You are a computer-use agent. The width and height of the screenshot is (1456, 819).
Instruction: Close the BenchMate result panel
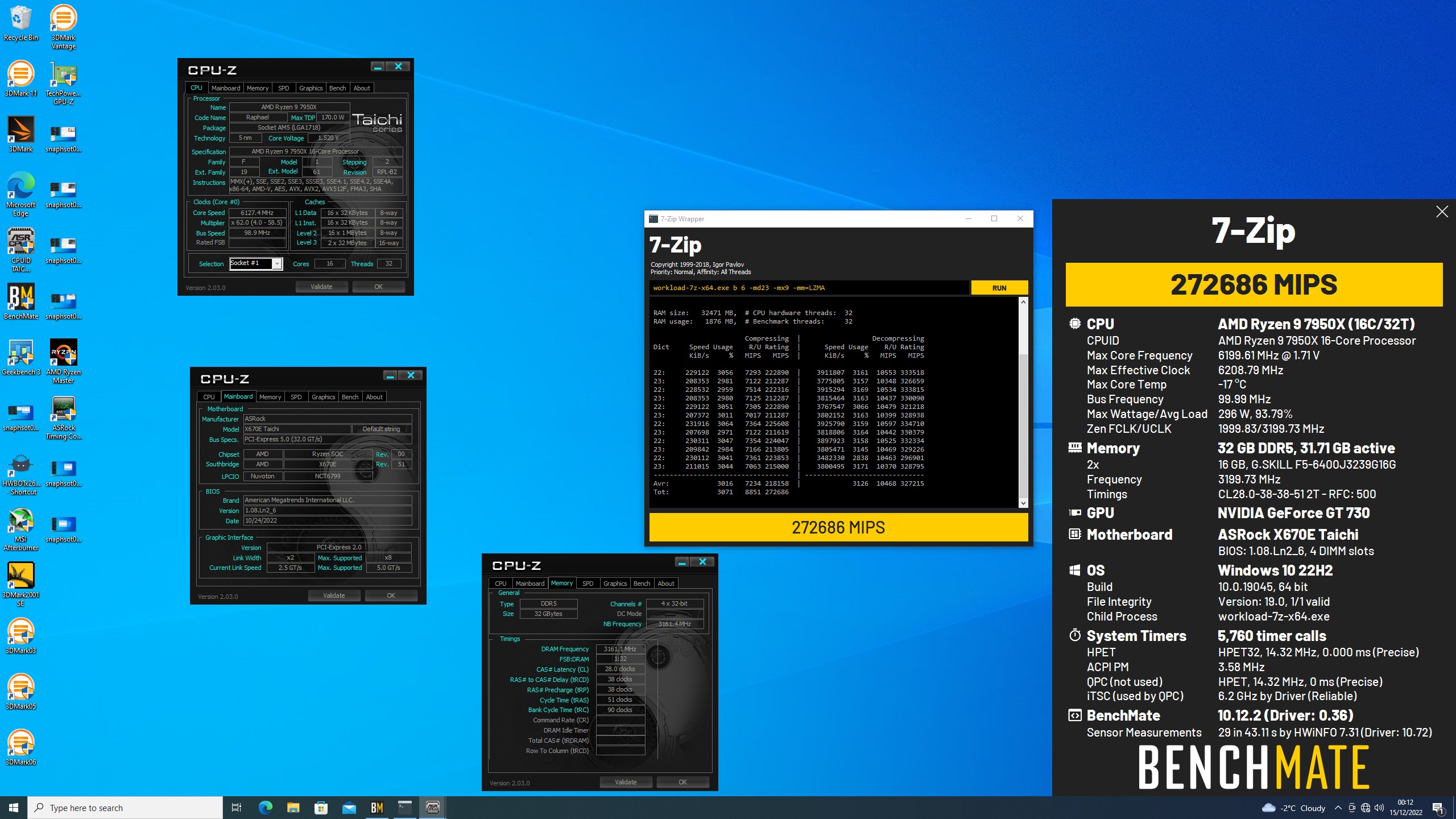[1442, 212]
